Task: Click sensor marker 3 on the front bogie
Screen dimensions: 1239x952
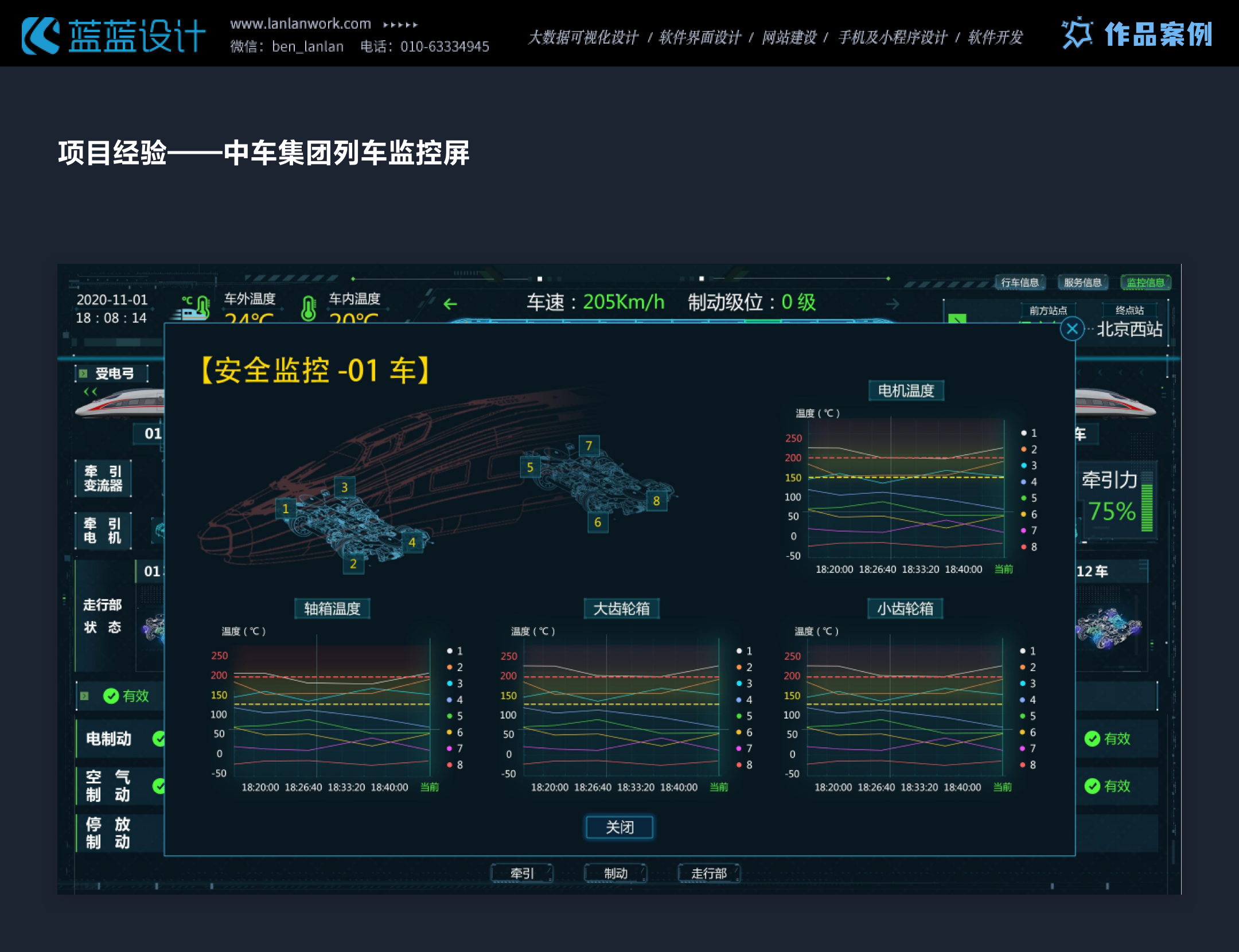Action: (x=344, y=487)
